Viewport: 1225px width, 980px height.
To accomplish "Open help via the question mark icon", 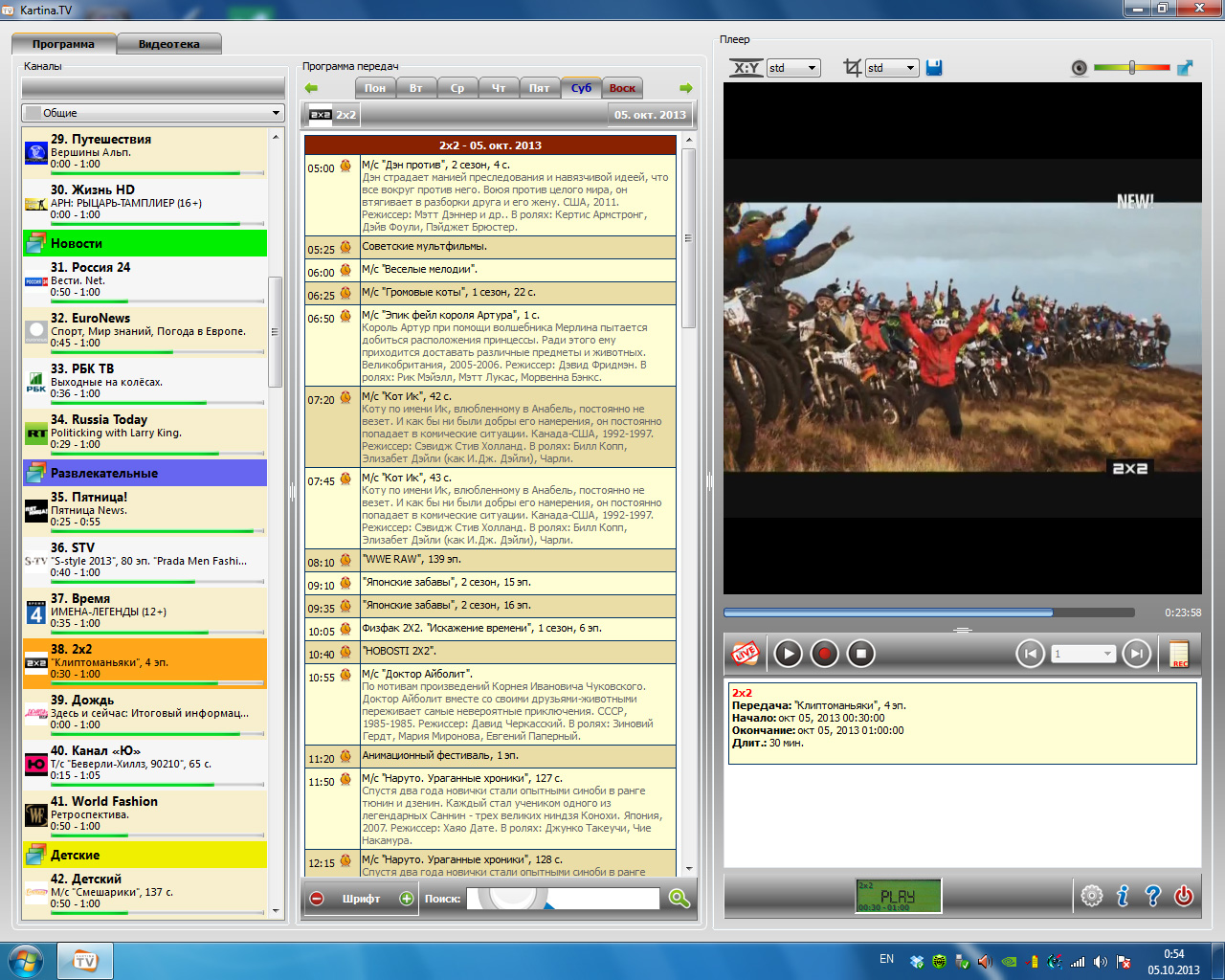I will (x=1153, y=896).
